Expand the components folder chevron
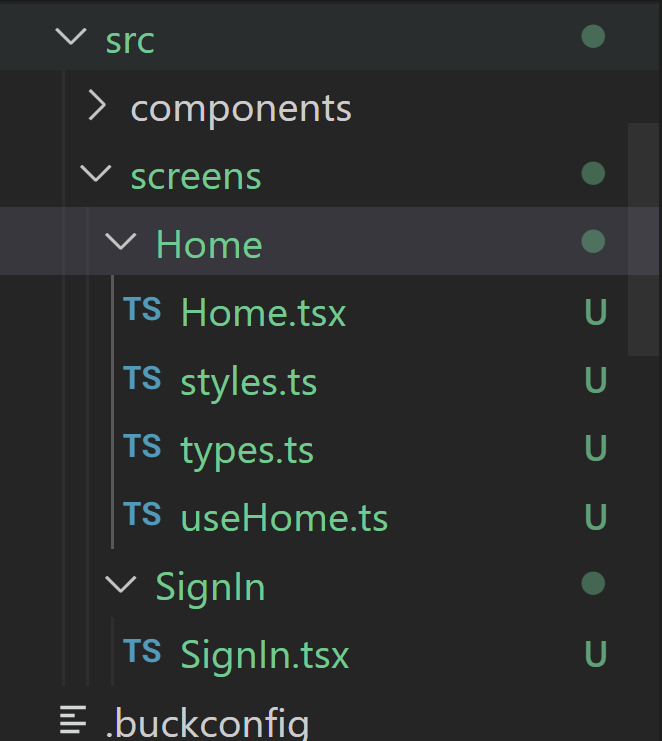Viewport: 662px width, 741px height. 97,105
